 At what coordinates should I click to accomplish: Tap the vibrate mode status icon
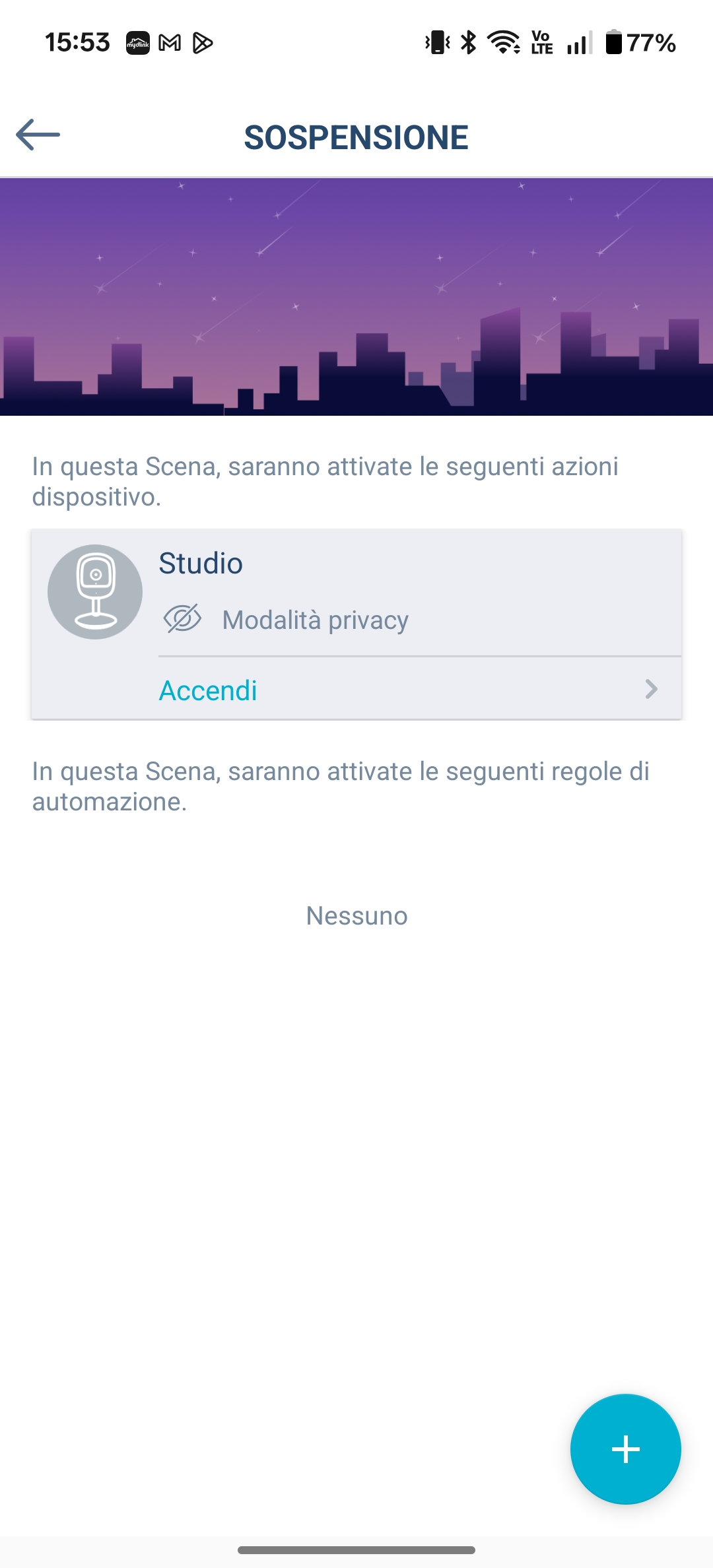[437, 43]
